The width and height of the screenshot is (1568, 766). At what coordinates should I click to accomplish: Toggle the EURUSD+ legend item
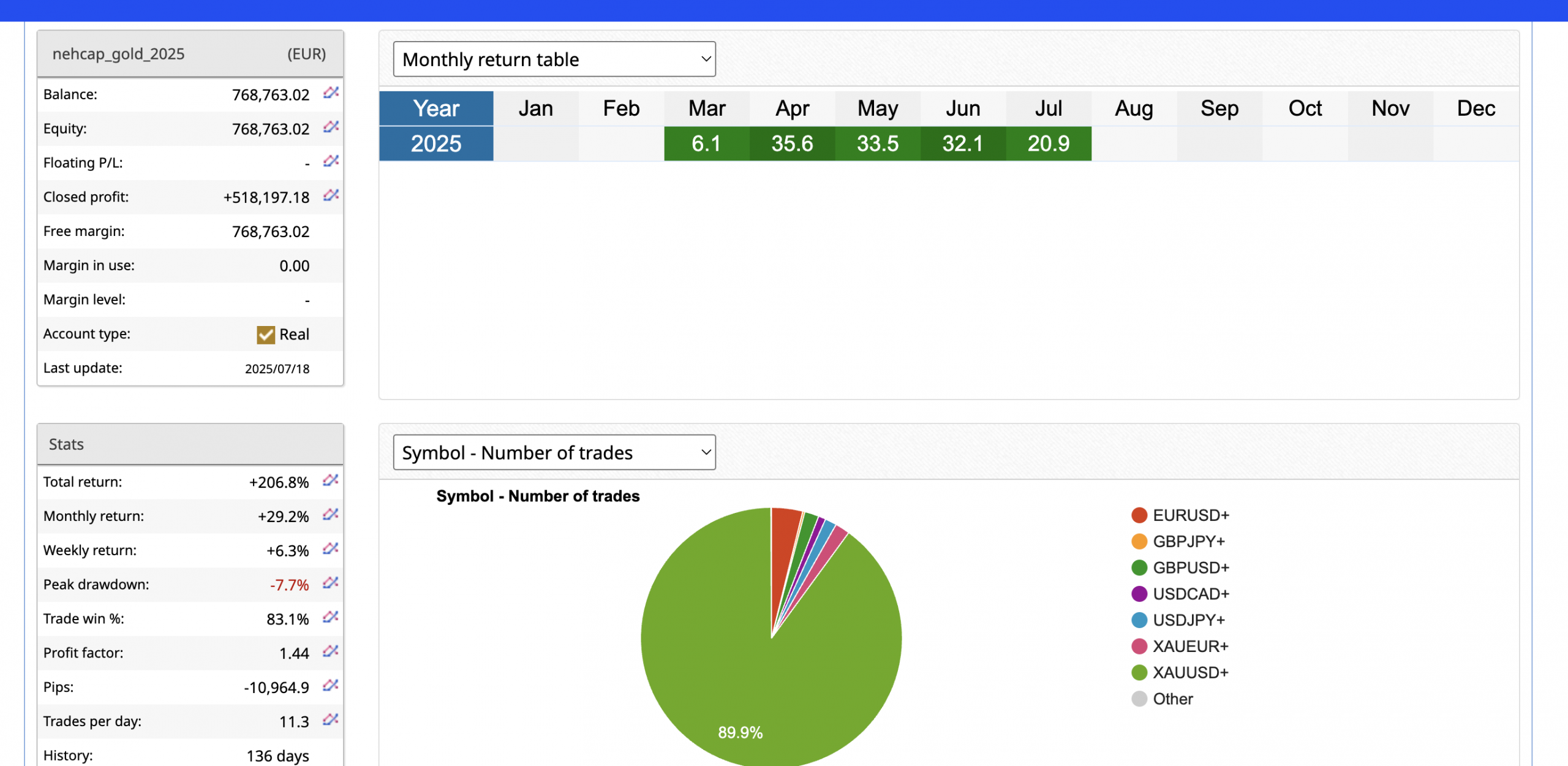coord(1190,515)
